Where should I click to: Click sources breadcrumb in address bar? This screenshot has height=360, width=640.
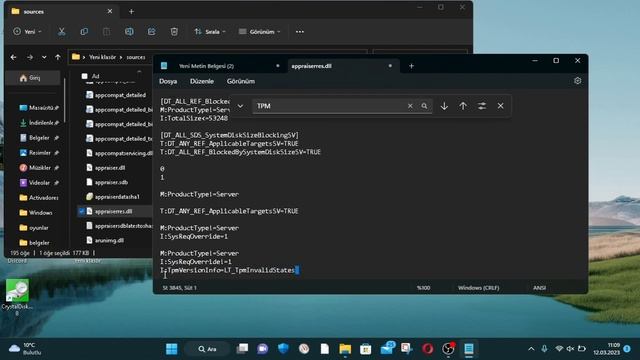(x=136, y=57)
